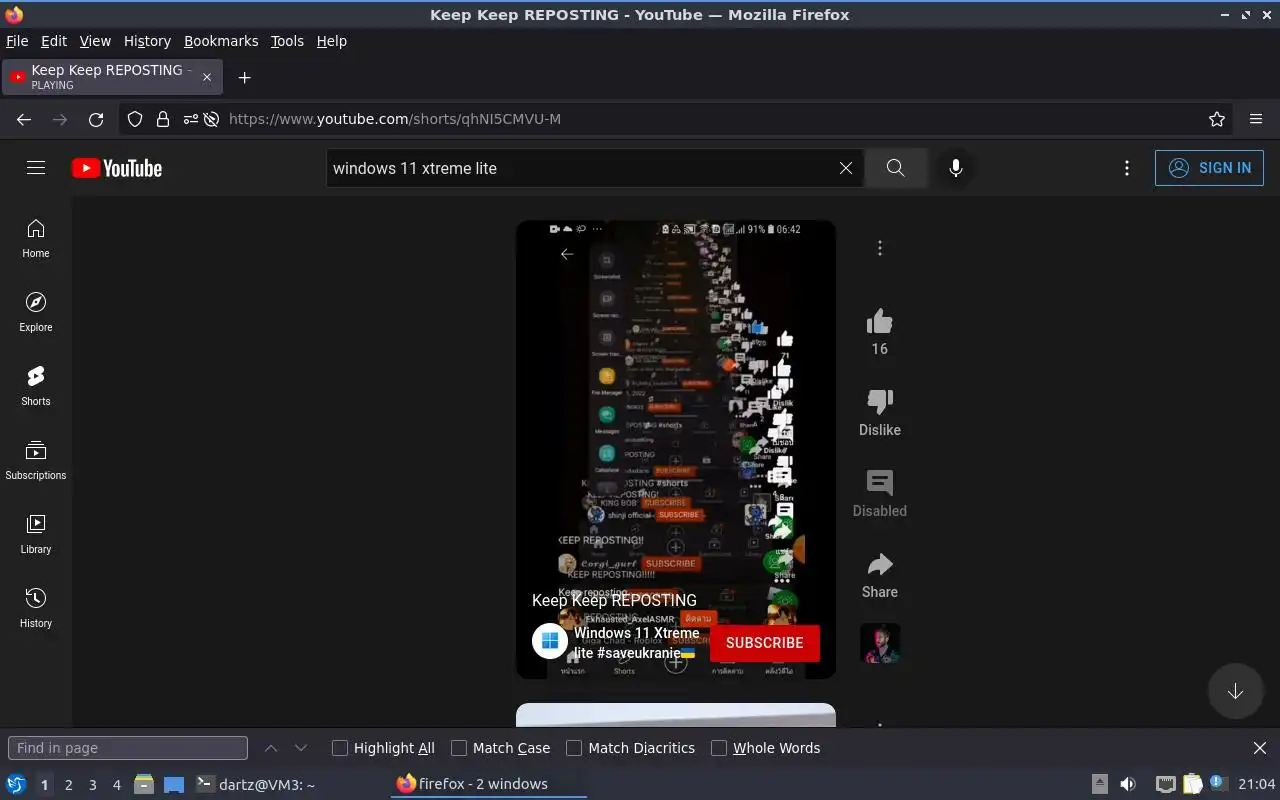Open the Bookmarks menu
Image resolution: width=1280 pixels, height=800 pixels.
(x=221, y=41)
